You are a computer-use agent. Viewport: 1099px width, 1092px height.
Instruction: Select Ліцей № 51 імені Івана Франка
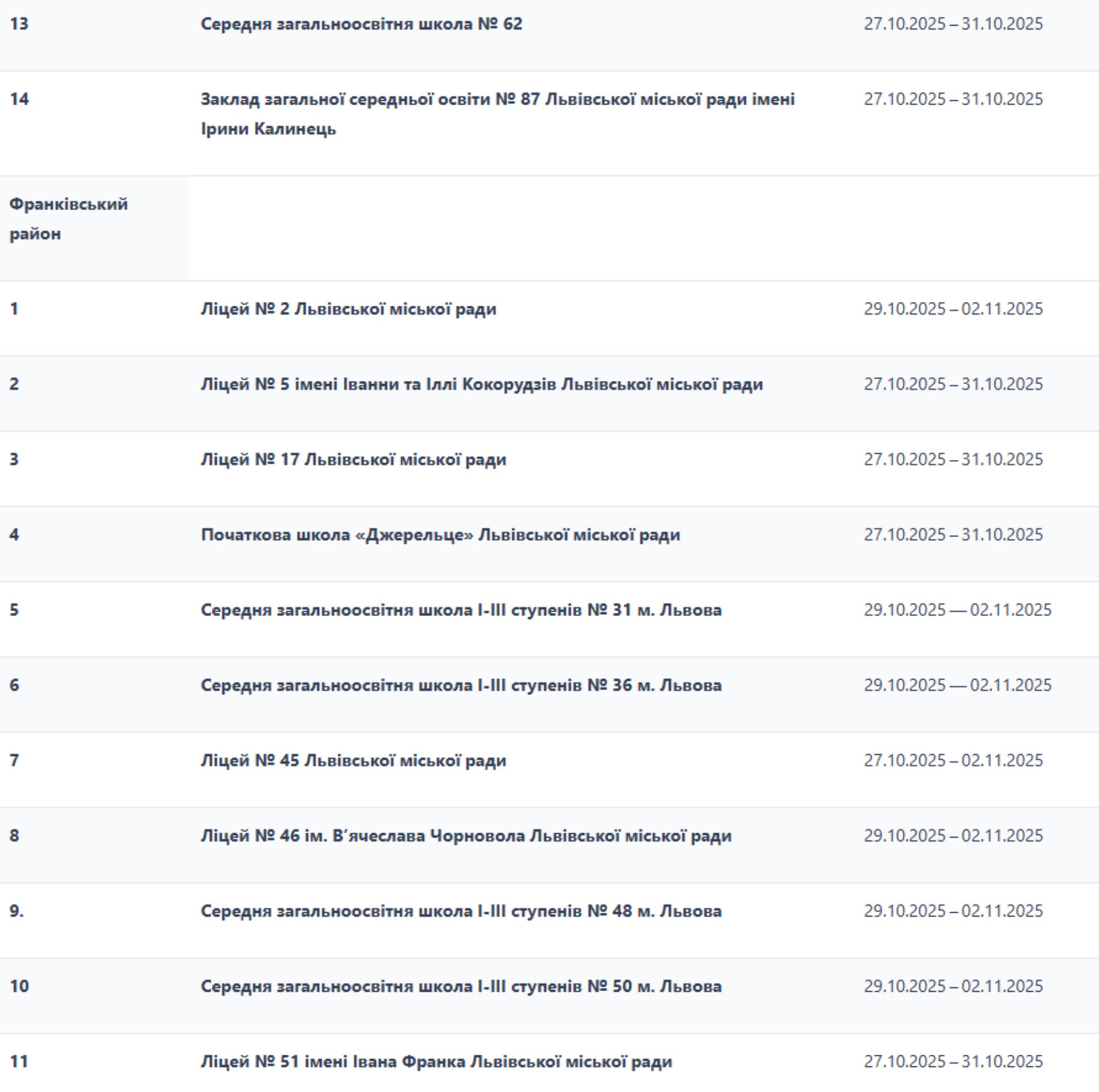tap(436, 1062)
